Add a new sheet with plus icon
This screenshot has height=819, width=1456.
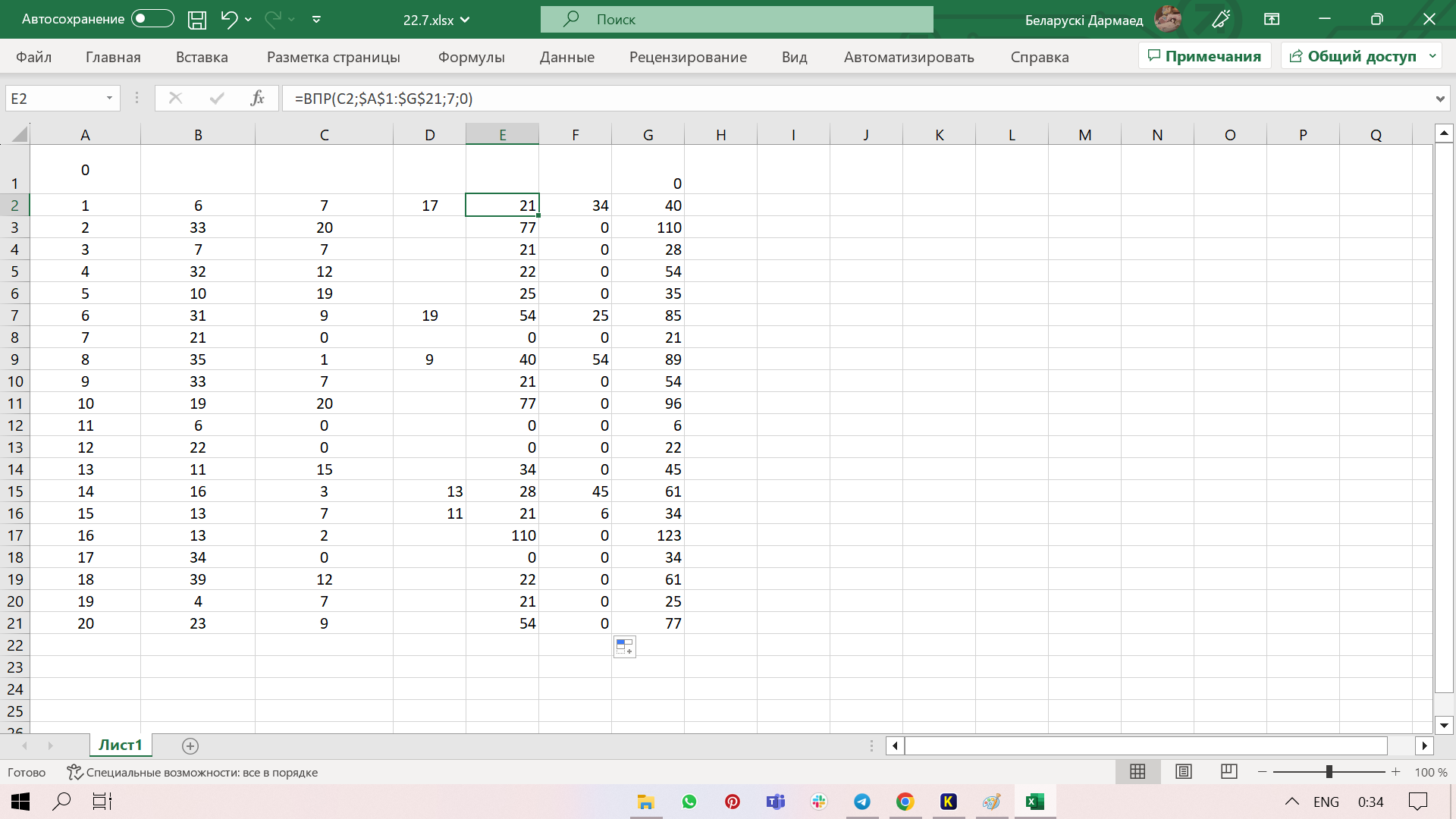click(x=190, y=746)
